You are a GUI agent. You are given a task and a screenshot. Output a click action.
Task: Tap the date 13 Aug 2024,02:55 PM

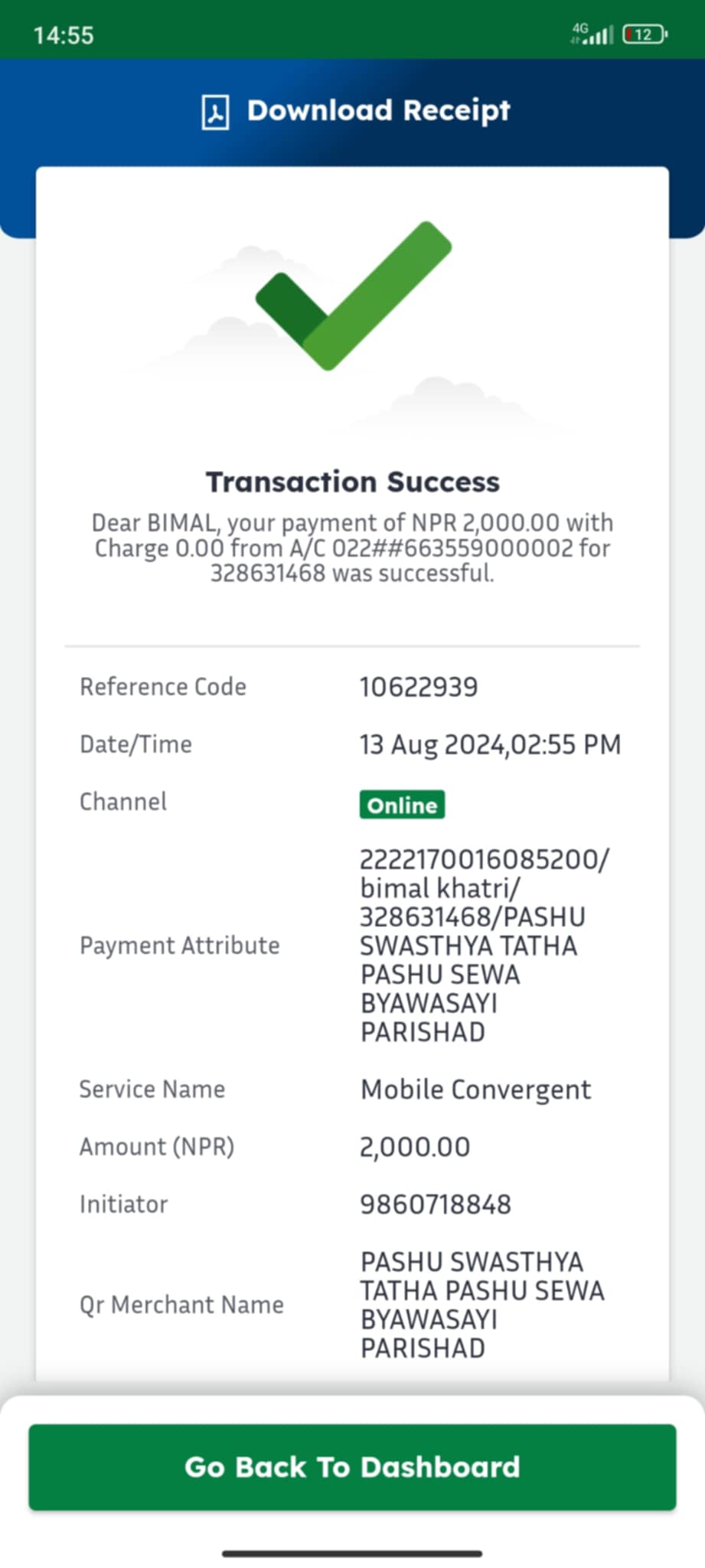pyautogui.click(x=490, y=744)
